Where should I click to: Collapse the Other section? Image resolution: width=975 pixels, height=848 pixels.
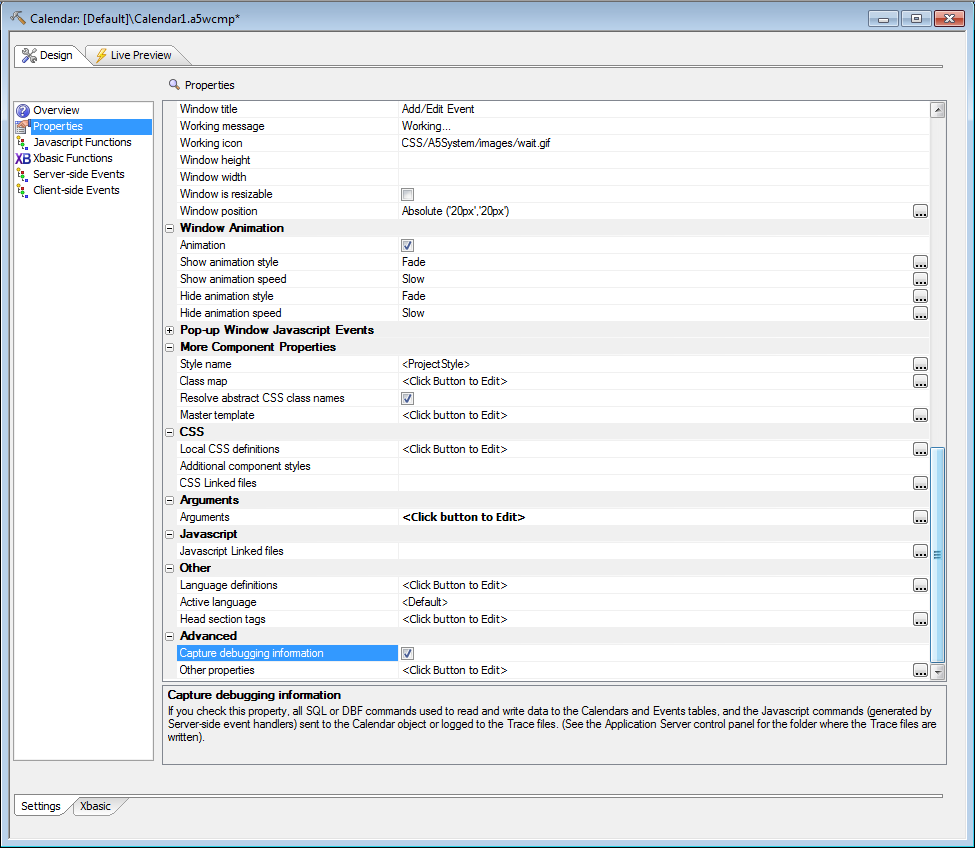click(x=169, y=568)
